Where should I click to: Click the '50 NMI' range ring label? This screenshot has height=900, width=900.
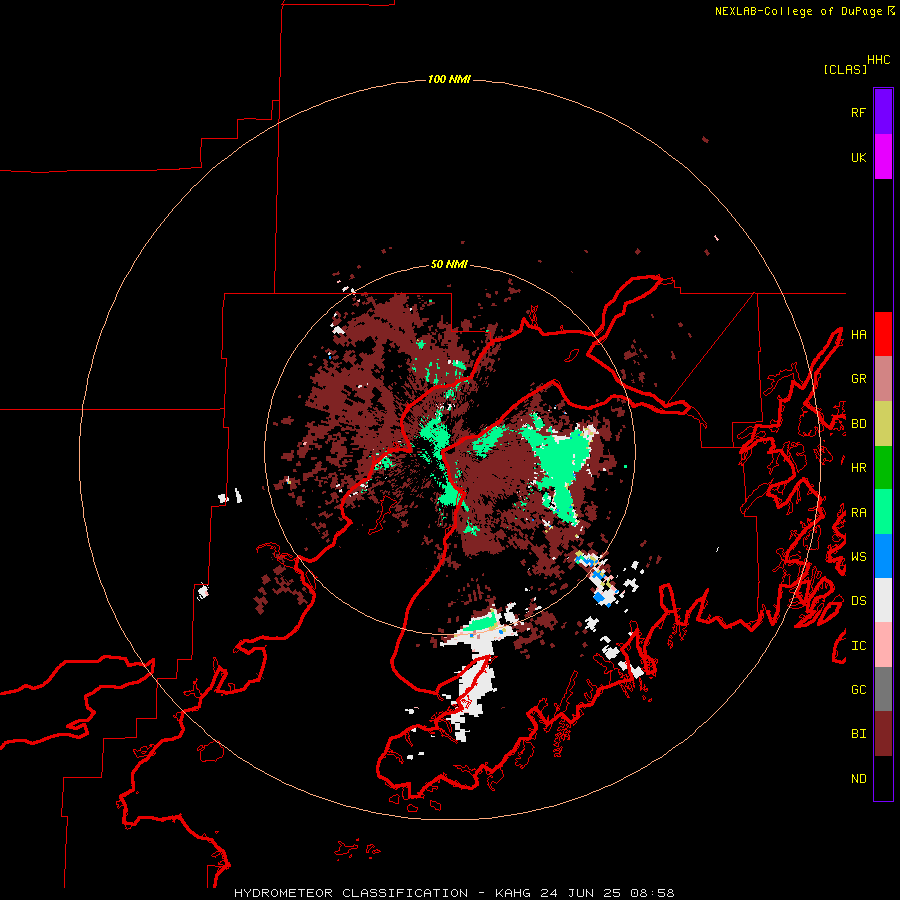pos(449,264)
